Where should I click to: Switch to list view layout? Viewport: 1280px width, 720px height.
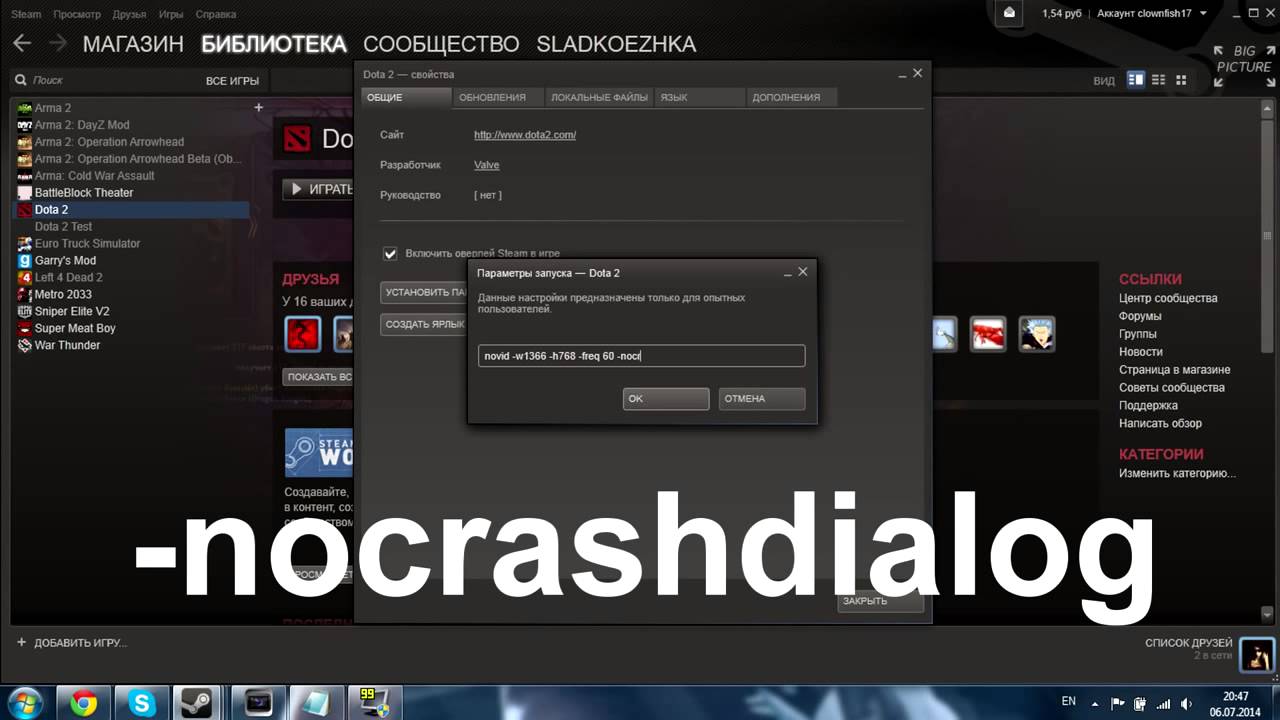[x=1158, y=80]
